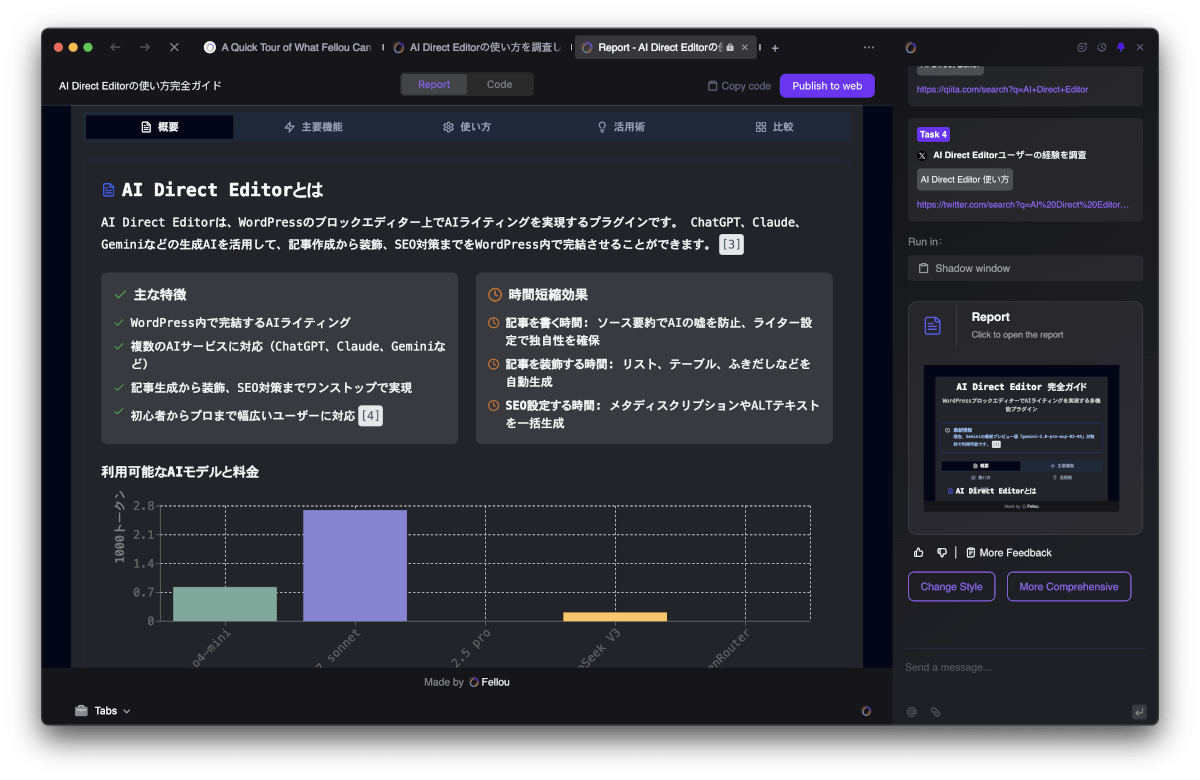
Task: Open the Run in Shadow window selector
Action: [x=1025, y=268]
